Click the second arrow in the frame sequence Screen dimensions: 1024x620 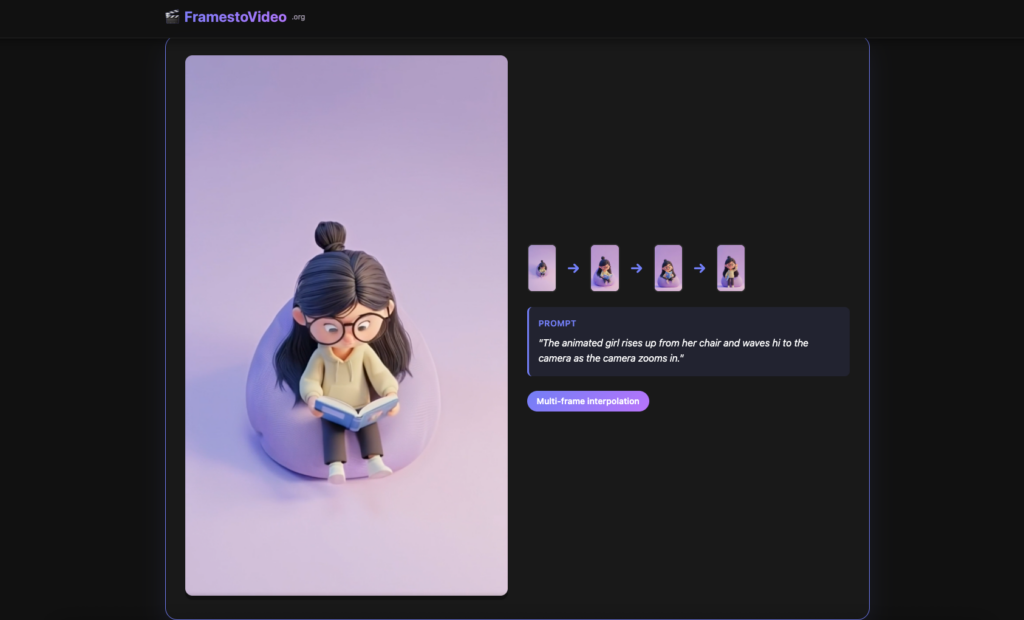[636, 267]
